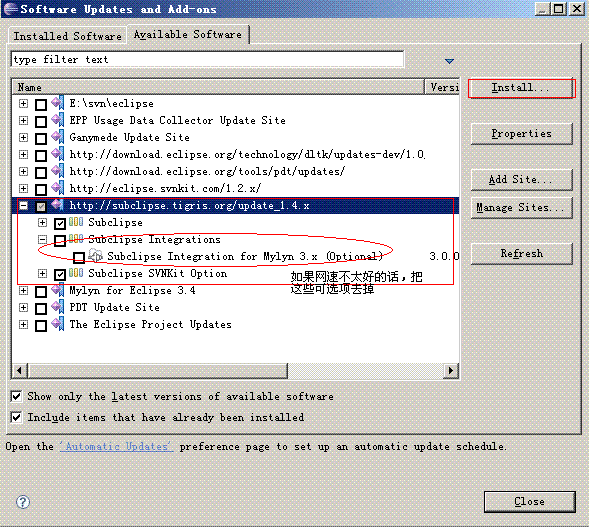Select The Eclipse Project Updates row text
The image size is (589, 527).
(x=150, y=324)
